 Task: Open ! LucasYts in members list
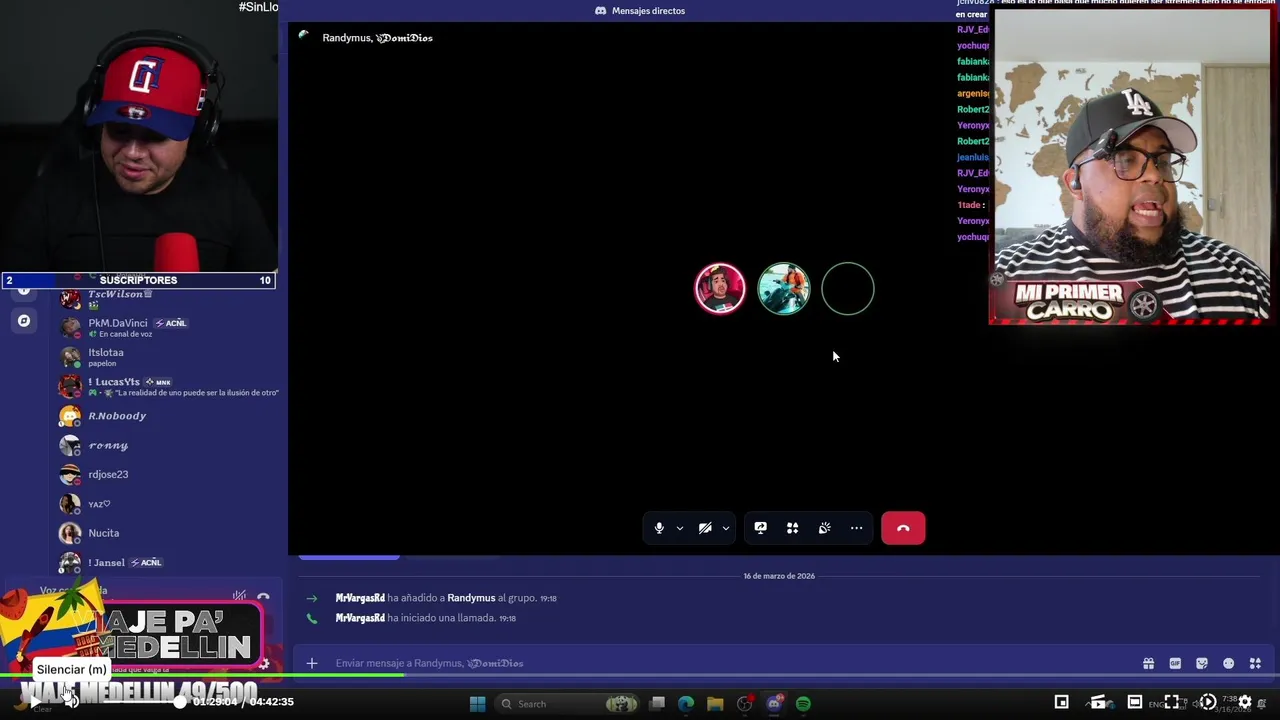click(168, 386)
